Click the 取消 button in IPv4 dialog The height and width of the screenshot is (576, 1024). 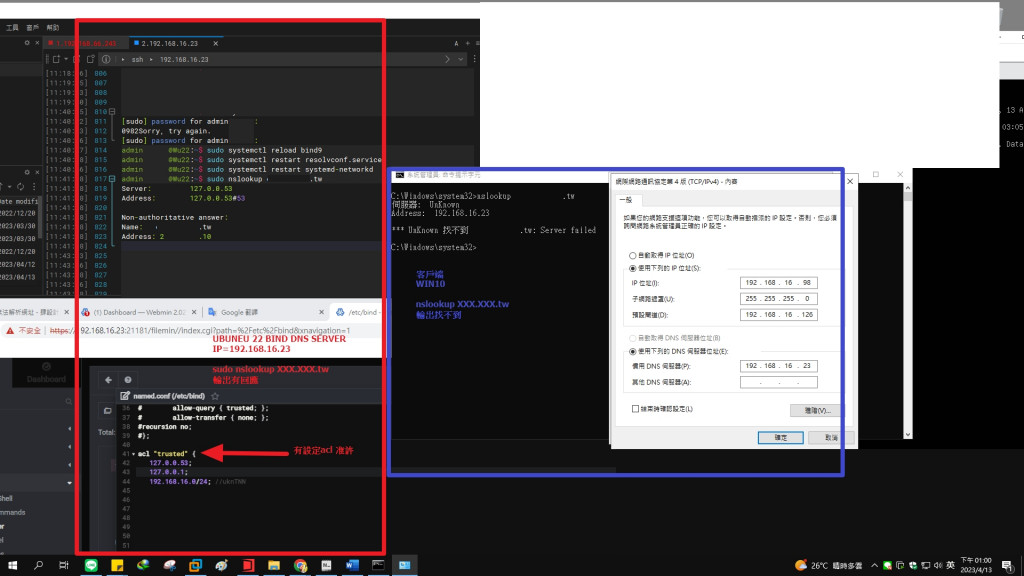coord(831,438)
